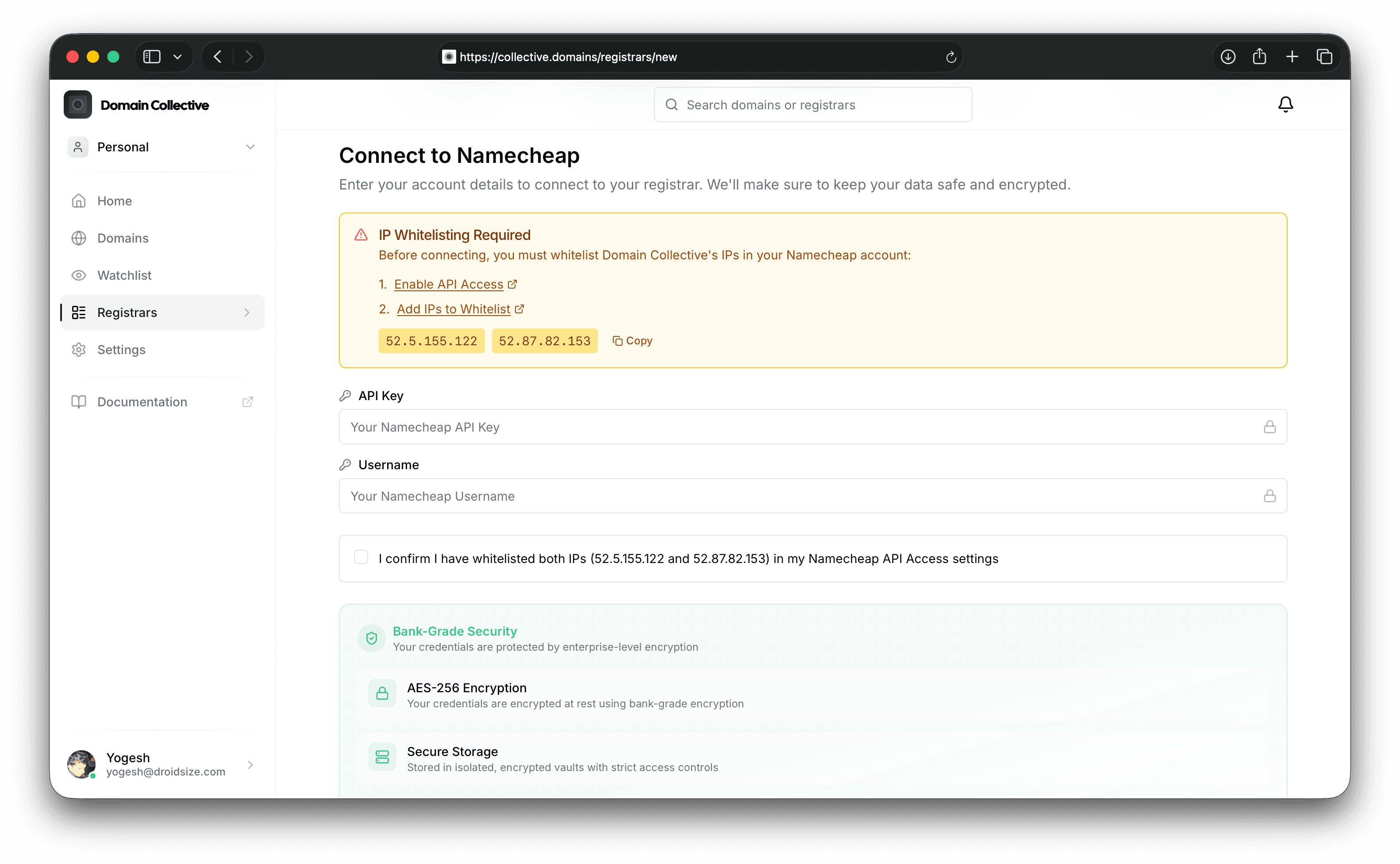Screen dimensions: 1400x864
Task: Expand the Personal workspace selector
Action: tap(250, 147)
